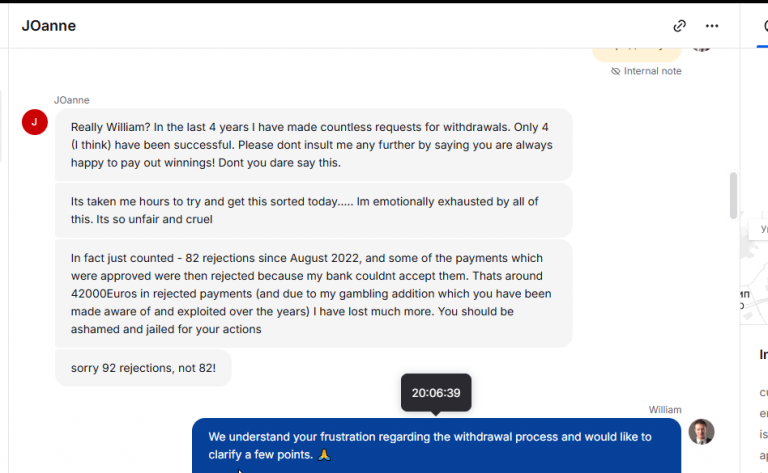Image resolution: width=768 pixels, height=473 pixels.
Task: Select the message about 82 rejections since August 2022
Action: (313, 294)
